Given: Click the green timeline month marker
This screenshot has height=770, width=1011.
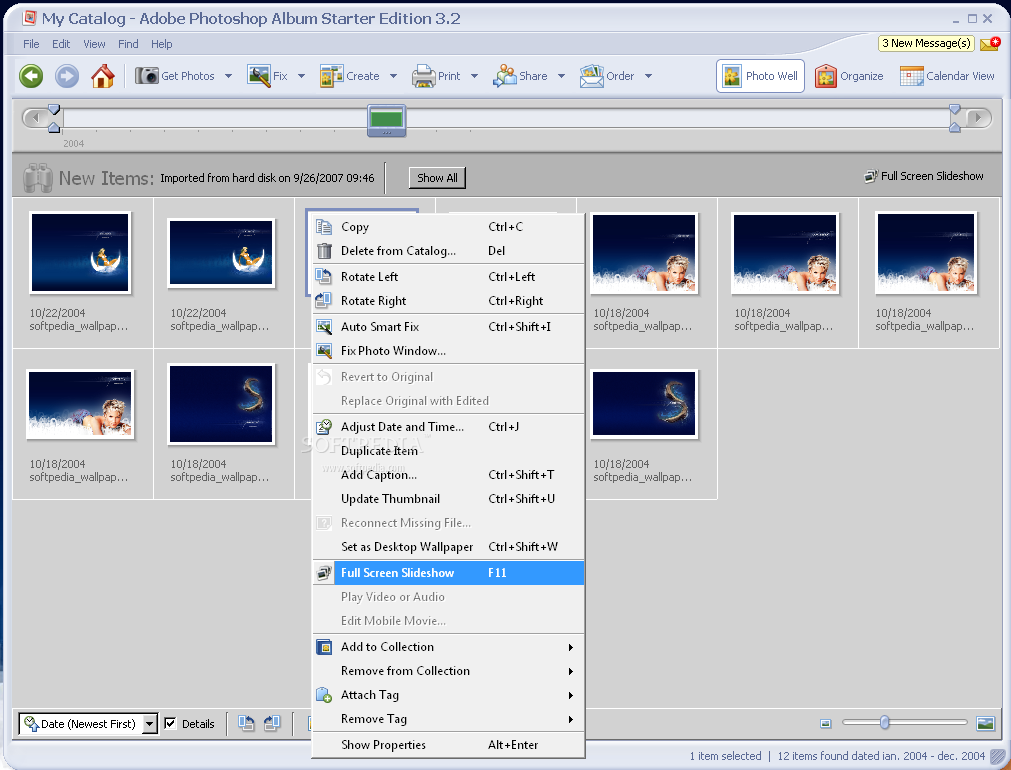Looking at the screenshot, I should coord(386,120).
